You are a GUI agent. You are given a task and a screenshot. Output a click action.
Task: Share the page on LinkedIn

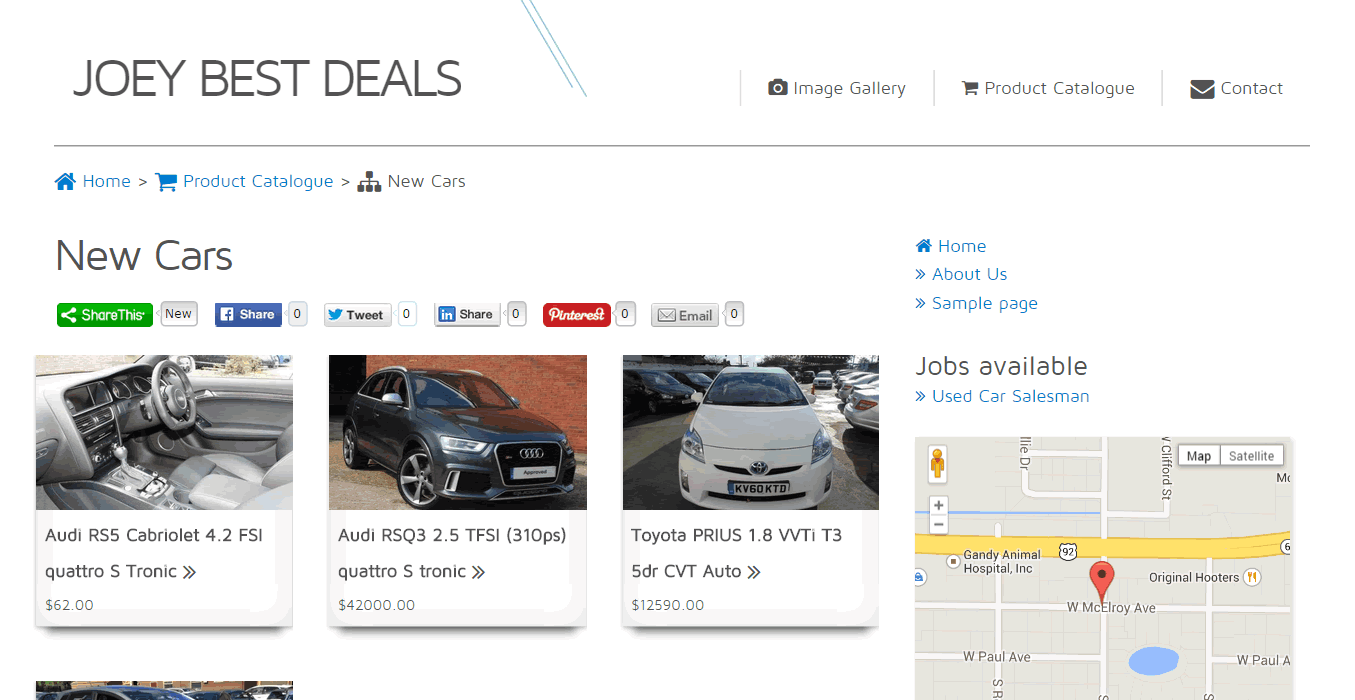point(467,314)
